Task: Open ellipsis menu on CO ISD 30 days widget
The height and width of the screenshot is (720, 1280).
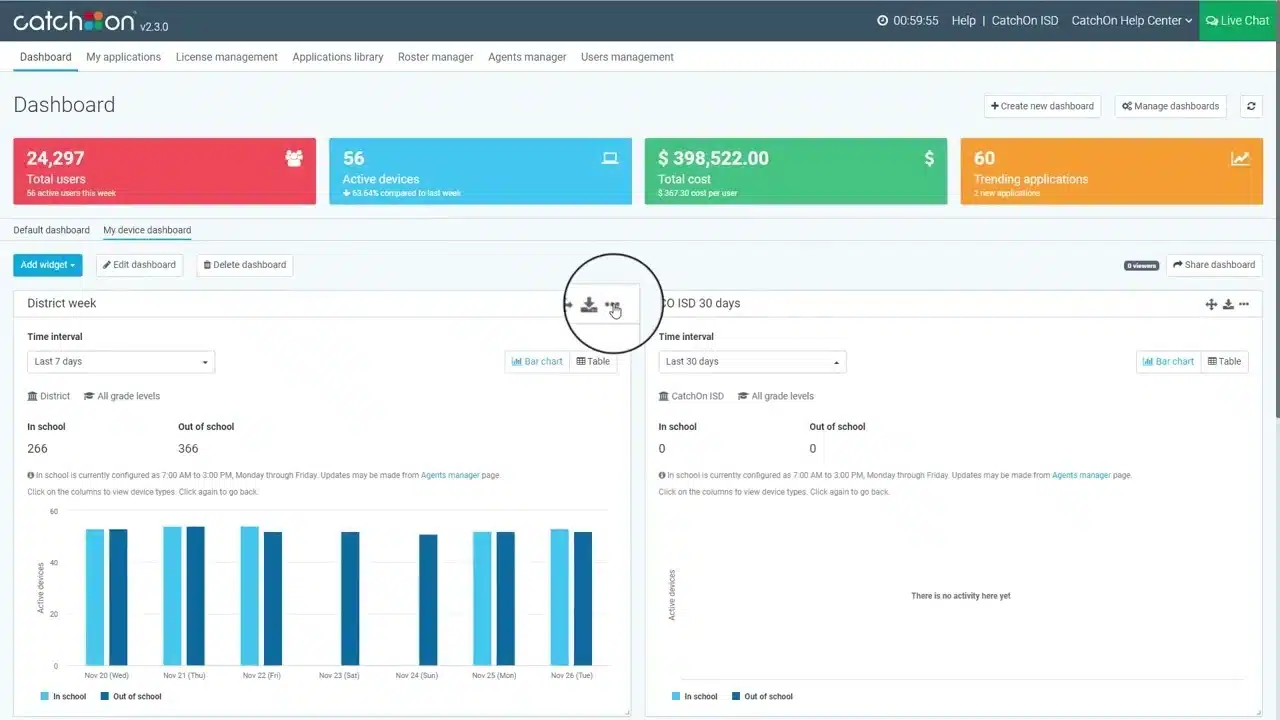Action: click(x=1244, y=304)
